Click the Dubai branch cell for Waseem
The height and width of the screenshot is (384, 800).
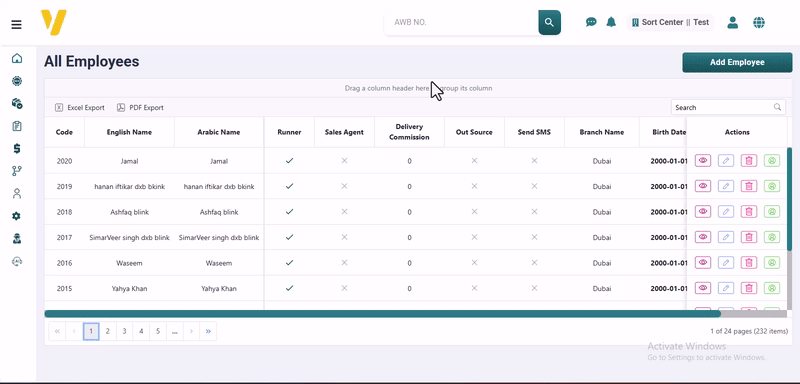(602, 263)
